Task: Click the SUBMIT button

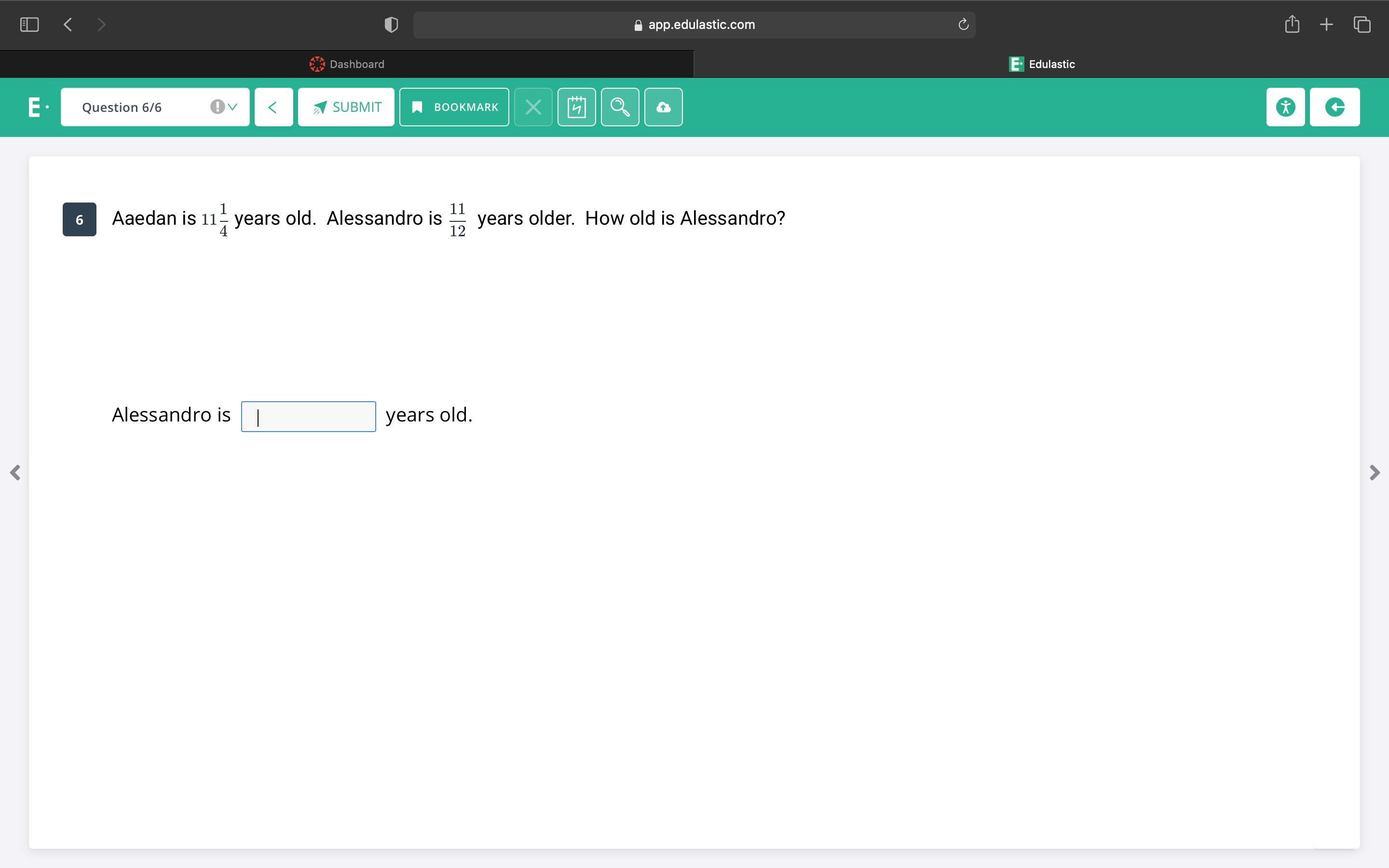Action: click(x=346, y=108)
